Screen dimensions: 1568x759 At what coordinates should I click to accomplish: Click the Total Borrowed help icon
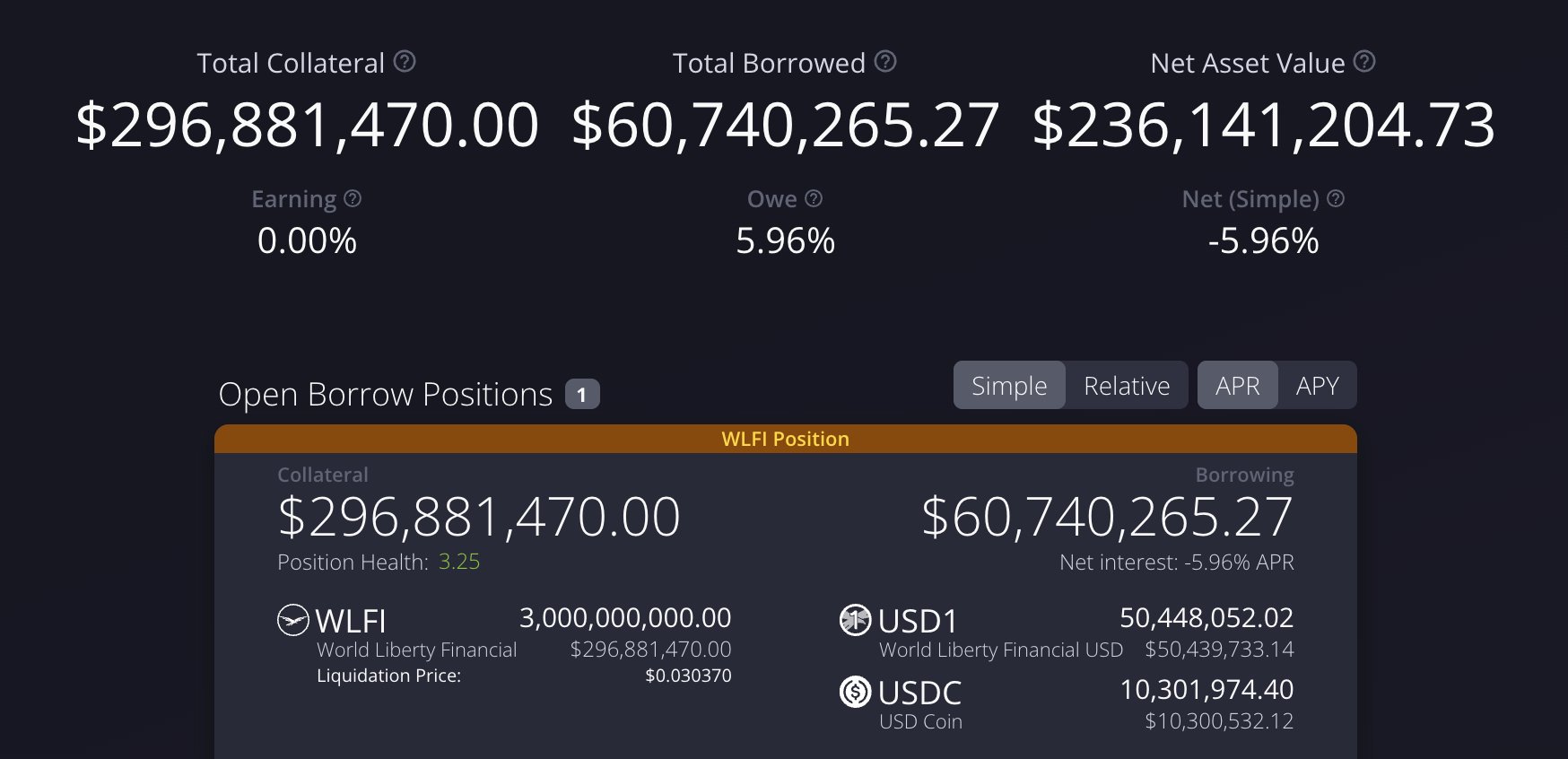point(885,62)
